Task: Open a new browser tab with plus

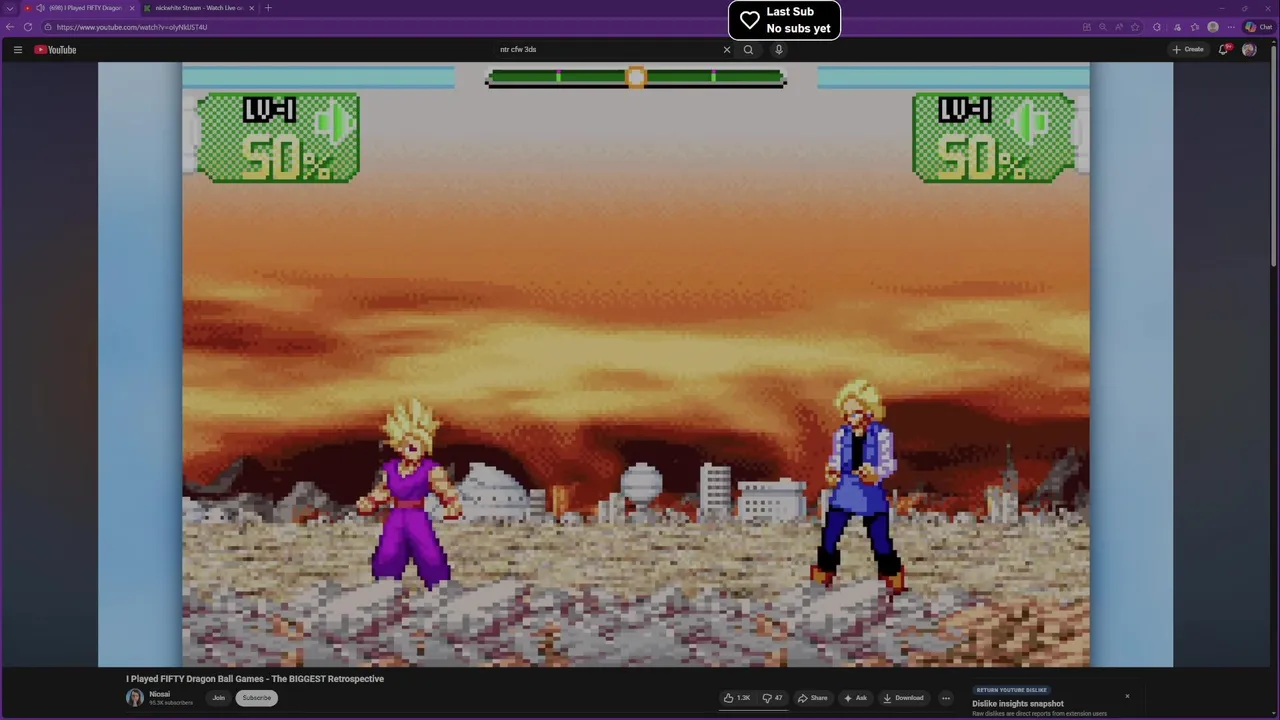Action: tap(267, 8)
